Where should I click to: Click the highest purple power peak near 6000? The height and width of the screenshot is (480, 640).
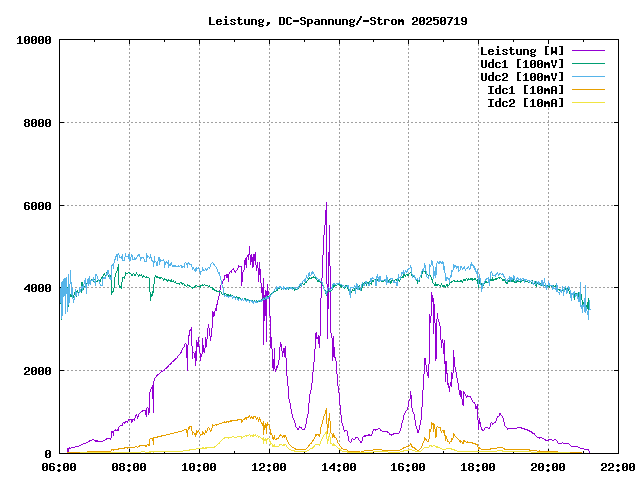[x=326, y=204]
